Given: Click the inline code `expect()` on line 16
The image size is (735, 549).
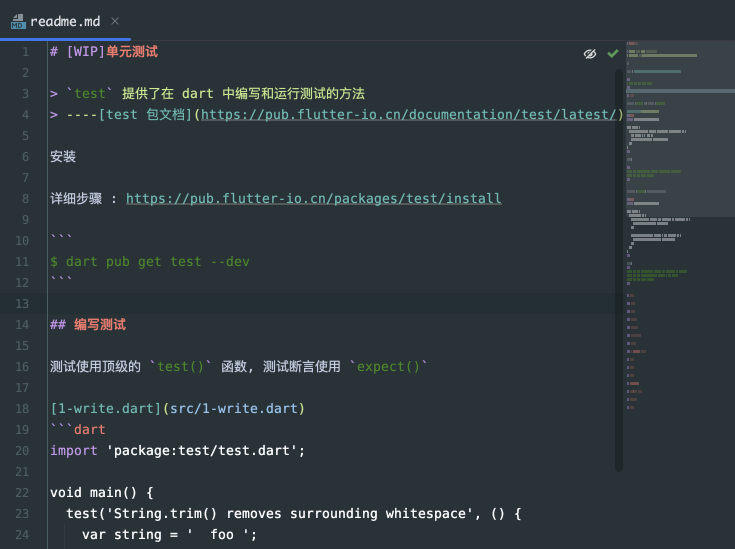Looking at the screenshot, I should (x=389, y=366).
